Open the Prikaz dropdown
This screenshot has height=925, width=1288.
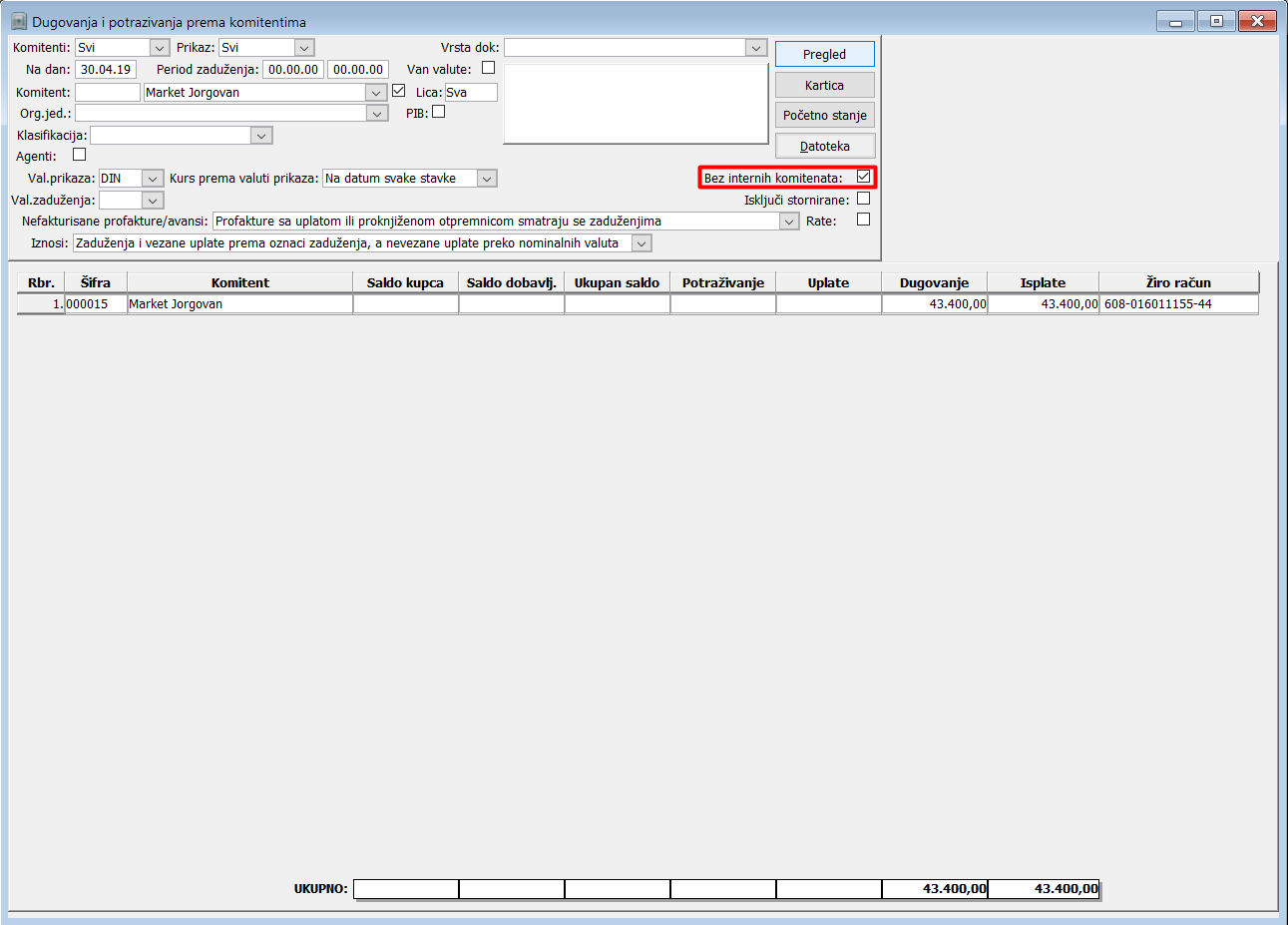(x=304, y=47)
